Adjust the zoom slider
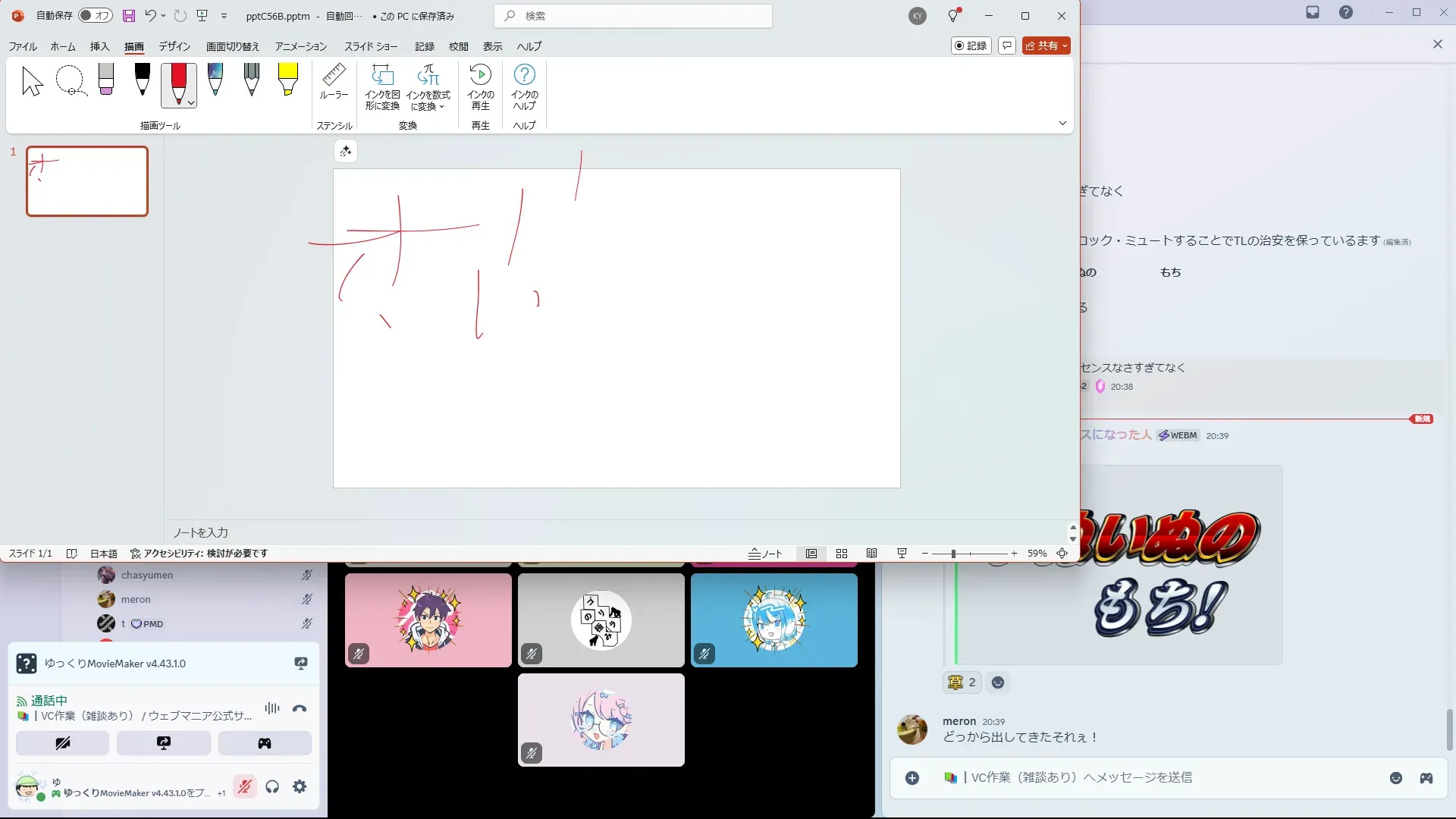 coord(953,554)
